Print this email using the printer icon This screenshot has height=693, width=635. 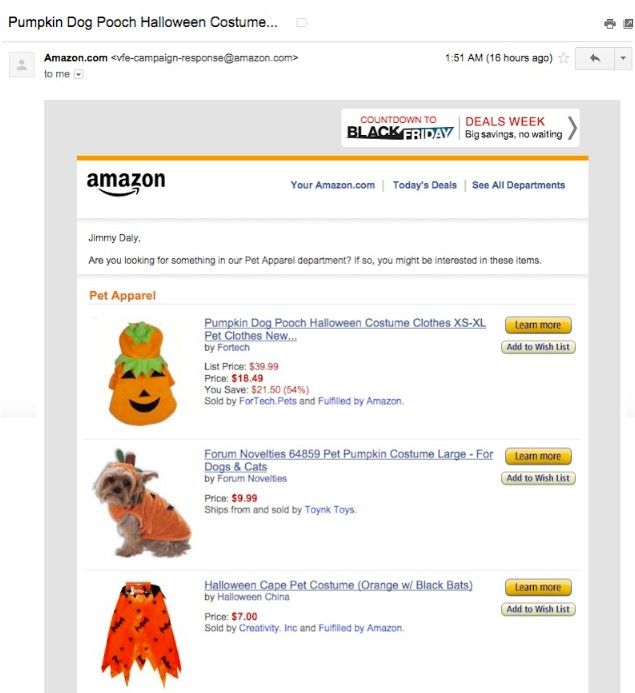pos(610,23)
